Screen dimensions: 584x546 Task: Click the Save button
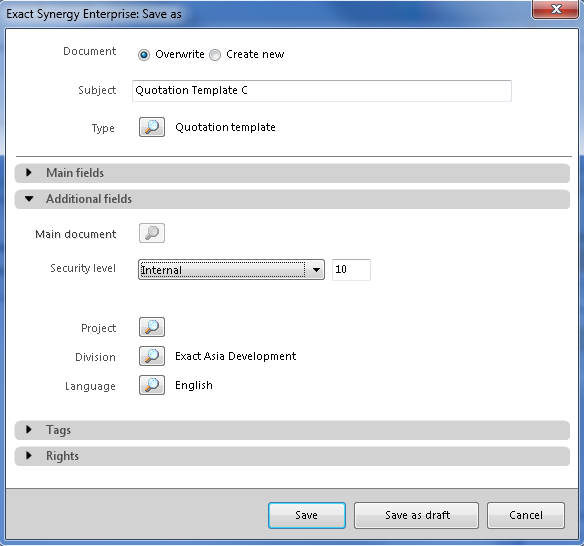307,515
